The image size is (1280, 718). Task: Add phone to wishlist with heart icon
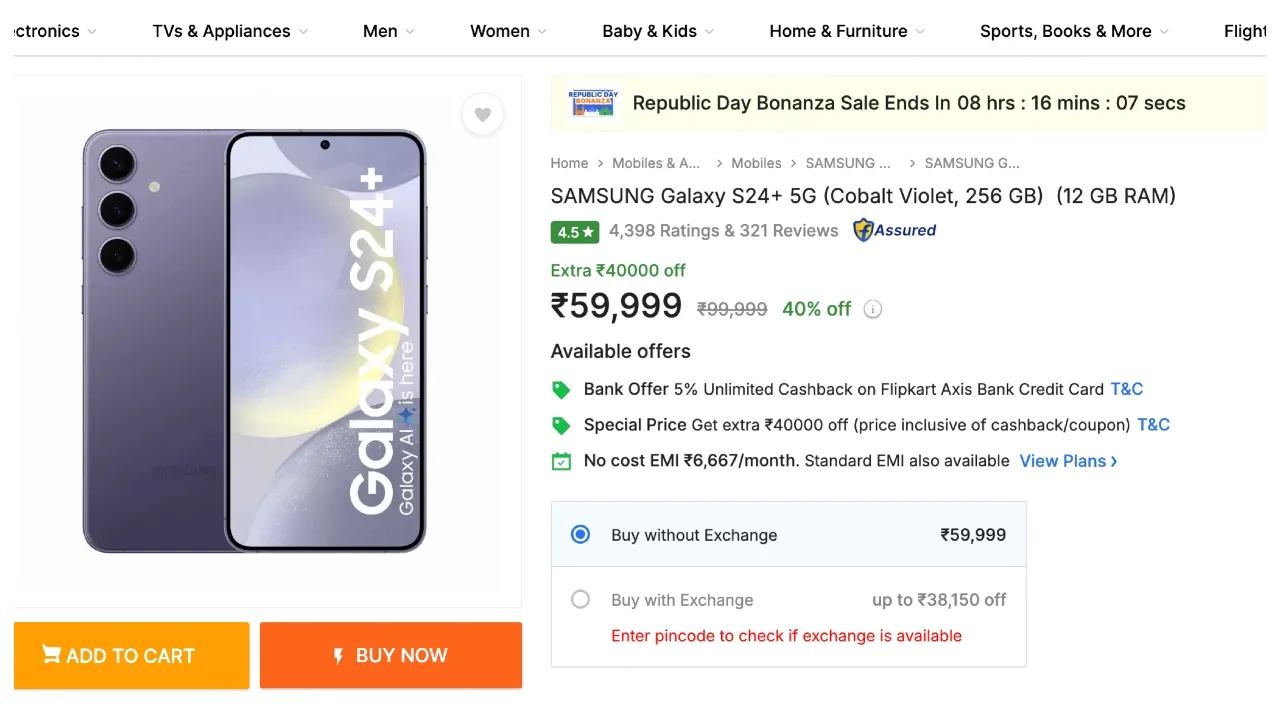(x=482, y=115)
